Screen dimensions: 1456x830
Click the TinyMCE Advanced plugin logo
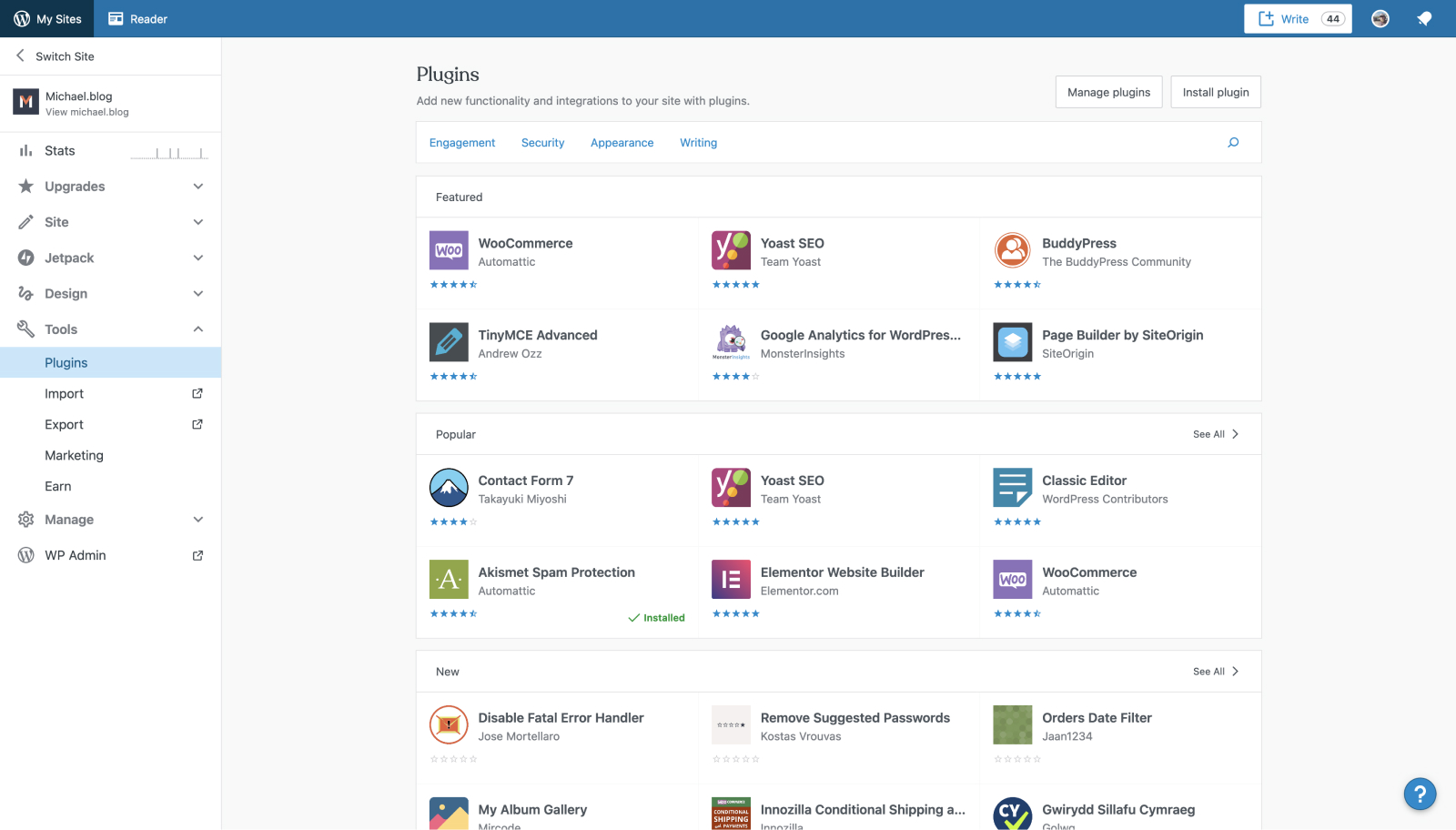point(449,342)
